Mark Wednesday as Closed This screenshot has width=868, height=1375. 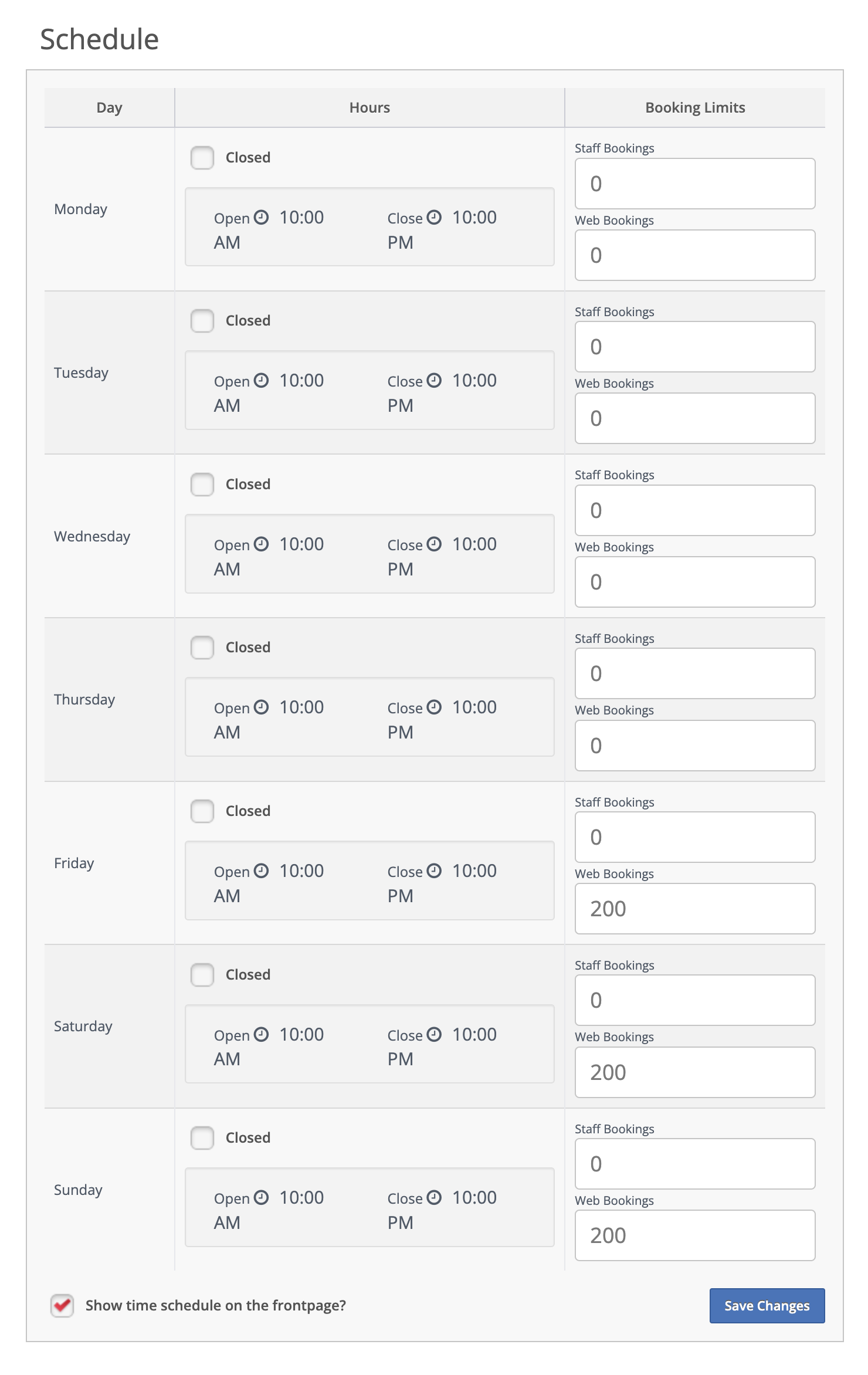point(202,485)
